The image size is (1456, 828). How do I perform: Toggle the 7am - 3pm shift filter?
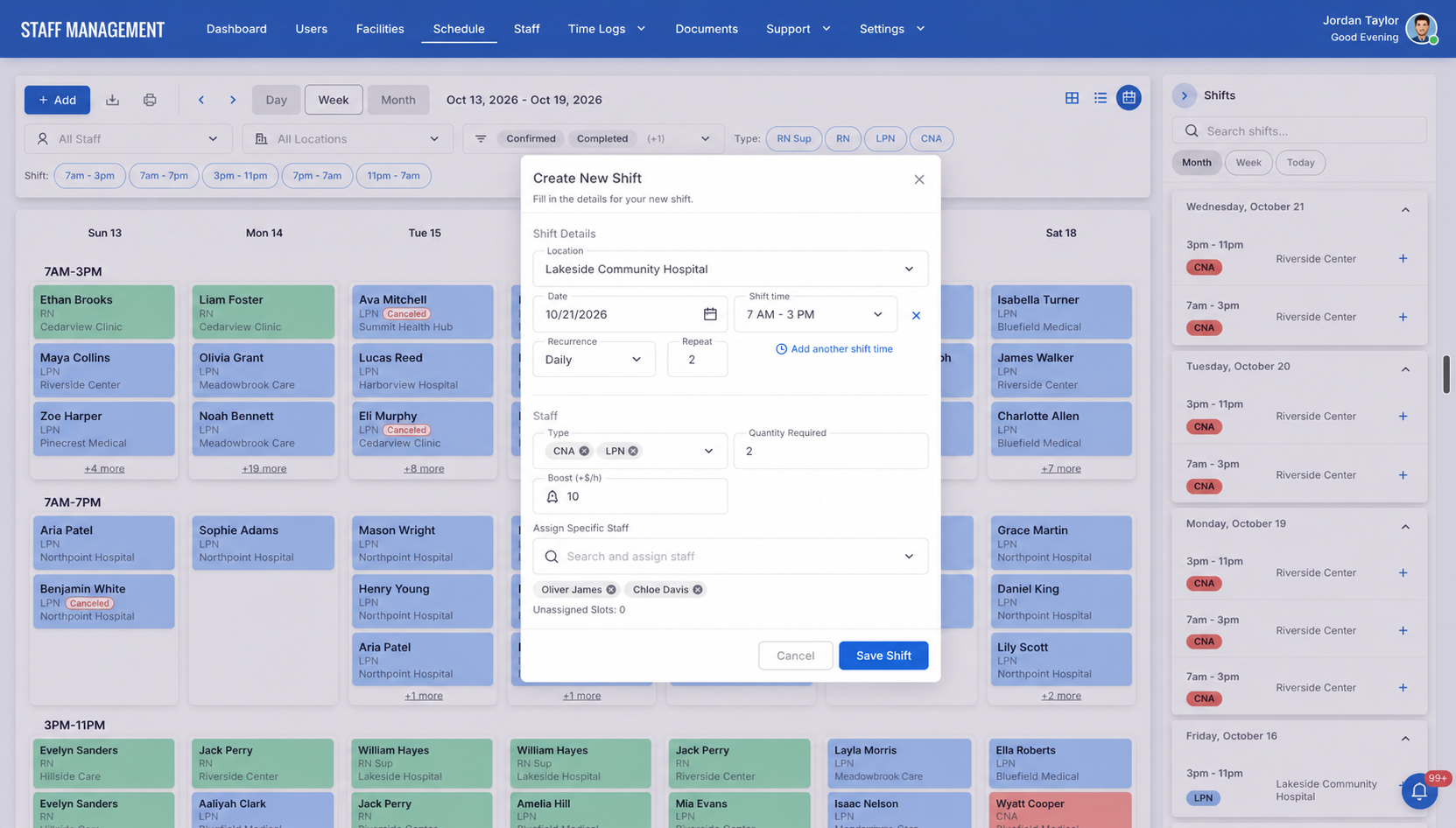click(90, 175)
